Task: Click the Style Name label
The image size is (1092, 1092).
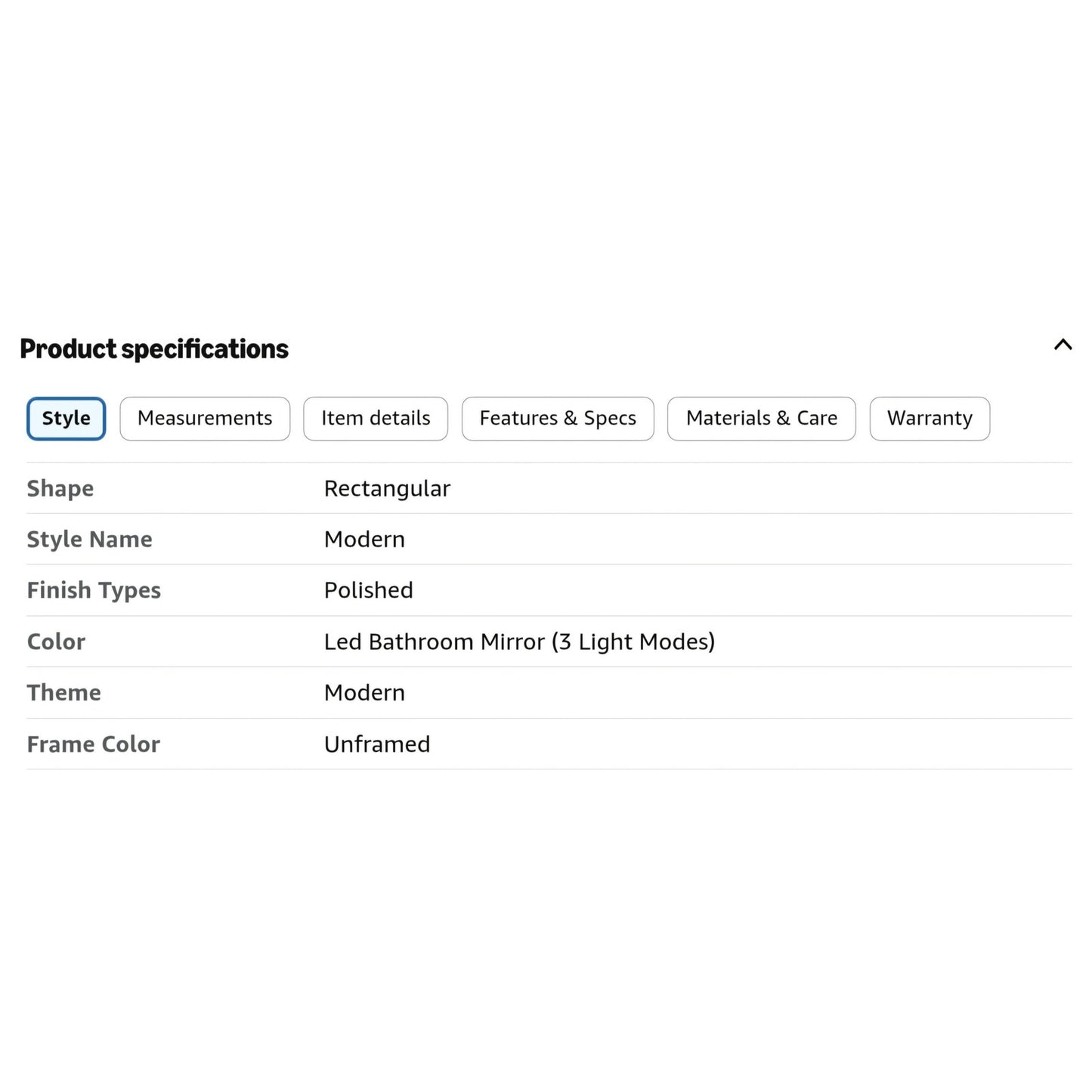Action: click(90, 540)
